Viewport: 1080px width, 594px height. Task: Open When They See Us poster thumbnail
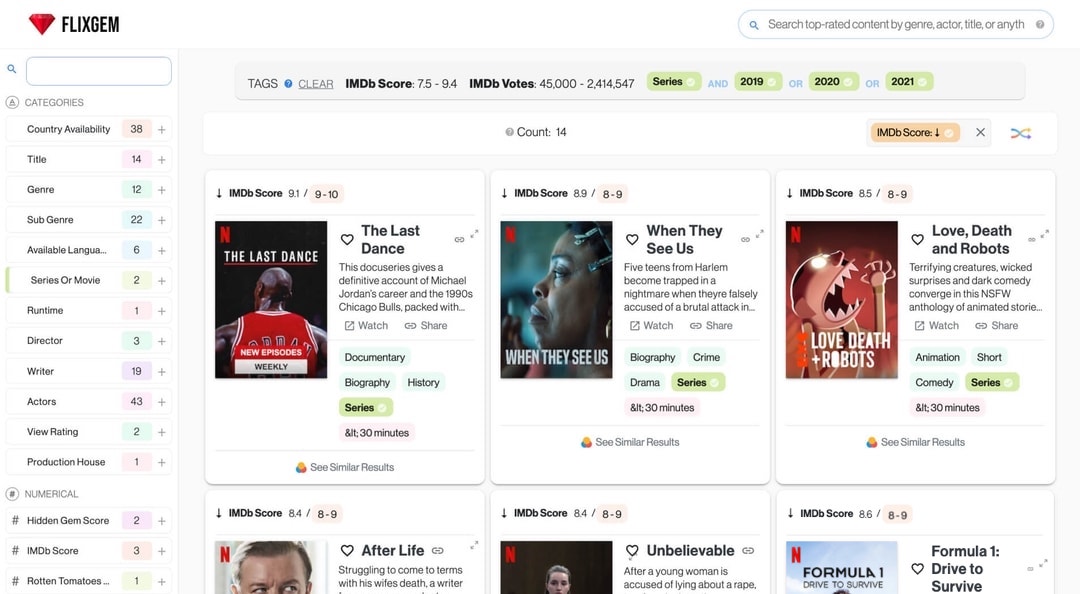point(556,300)
